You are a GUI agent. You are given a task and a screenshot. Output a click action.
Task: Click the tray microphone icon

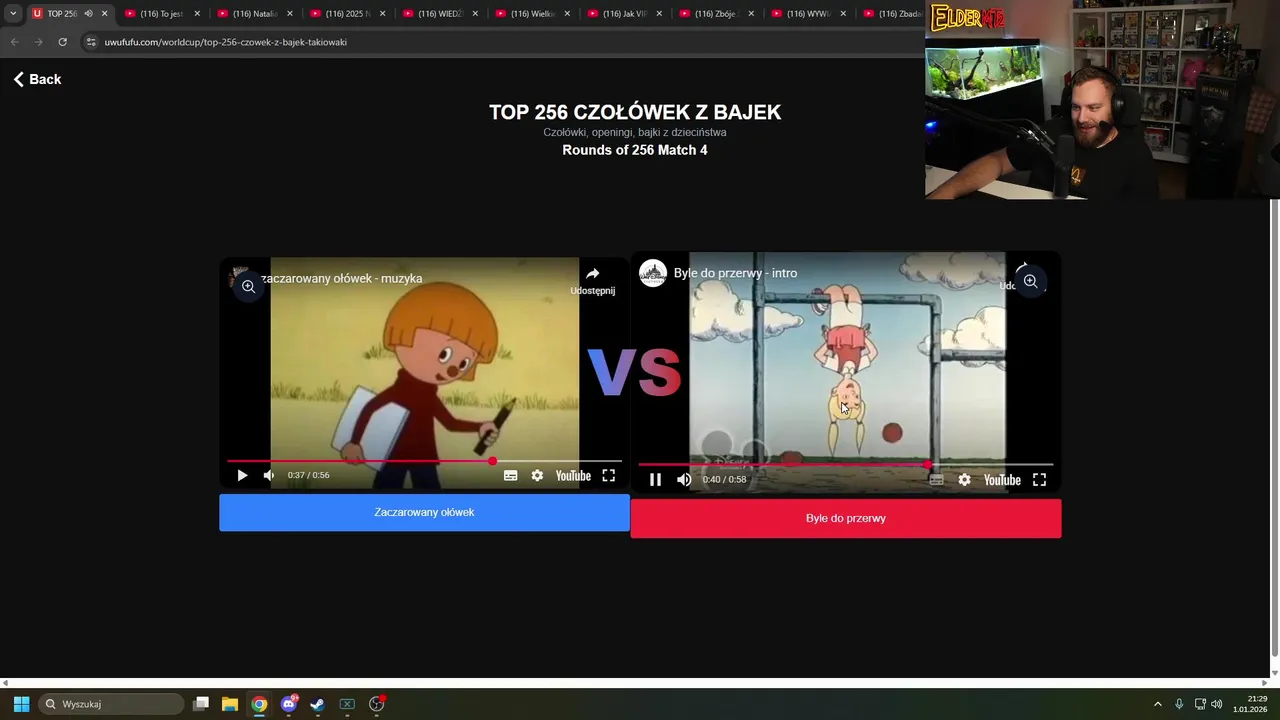pyautogui.click(x=1179, y=704)
